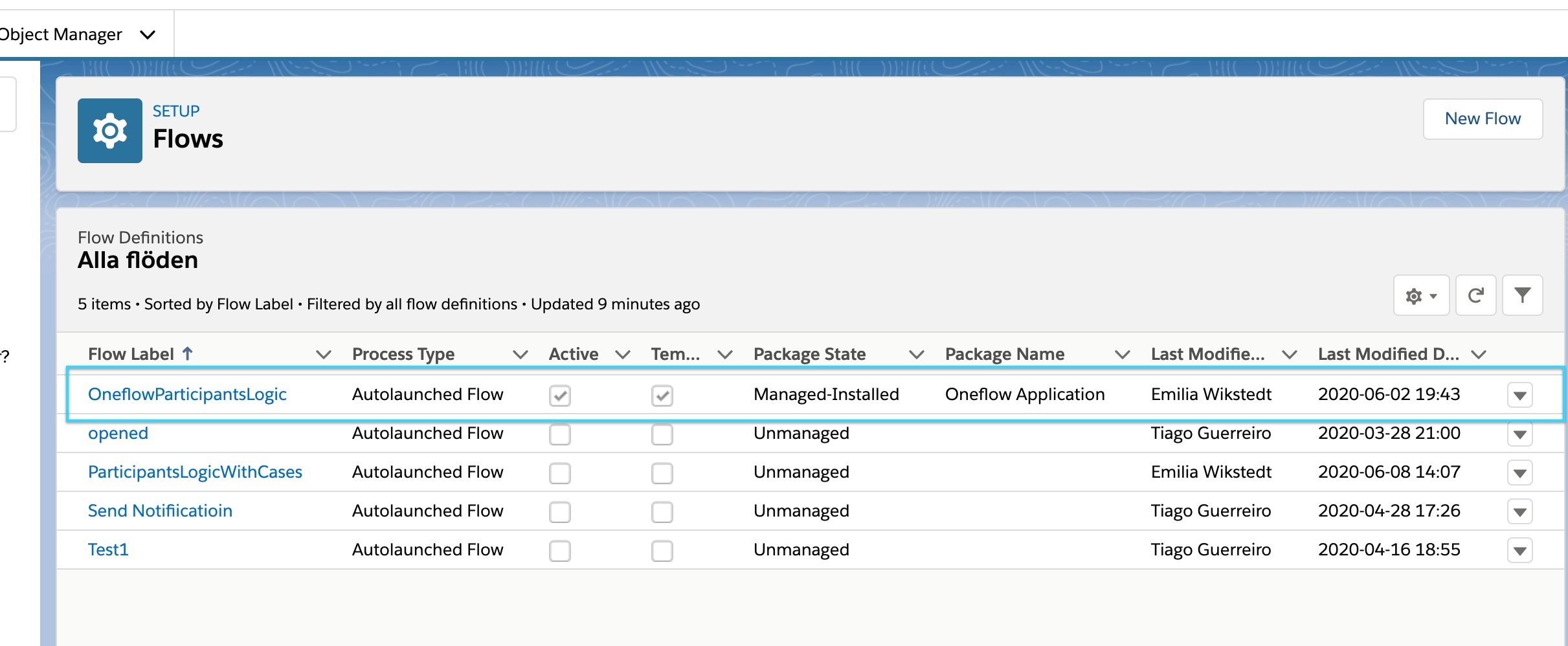Click the Setup gear icon beside Flows
This screenshot has width=1568, height=646.
(109, 131)
